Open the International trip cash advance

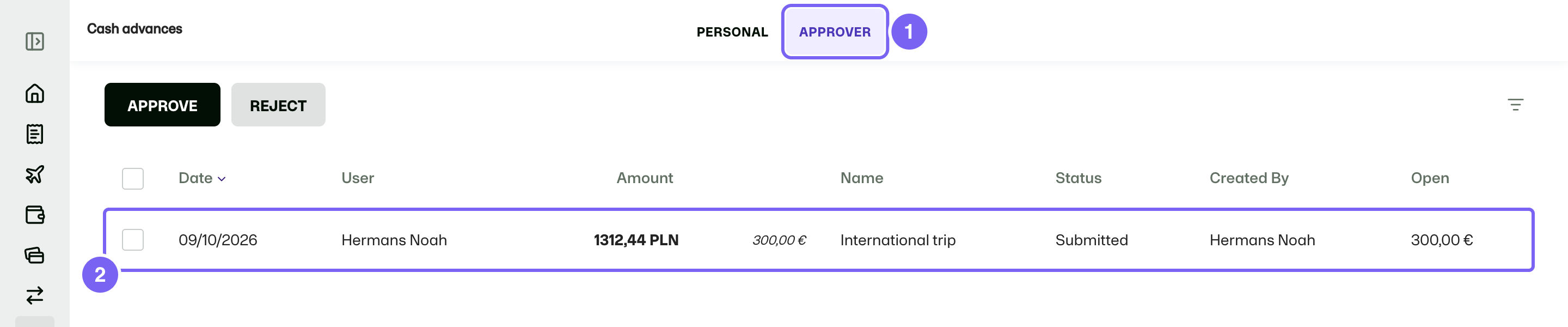[x=897, y=240]
